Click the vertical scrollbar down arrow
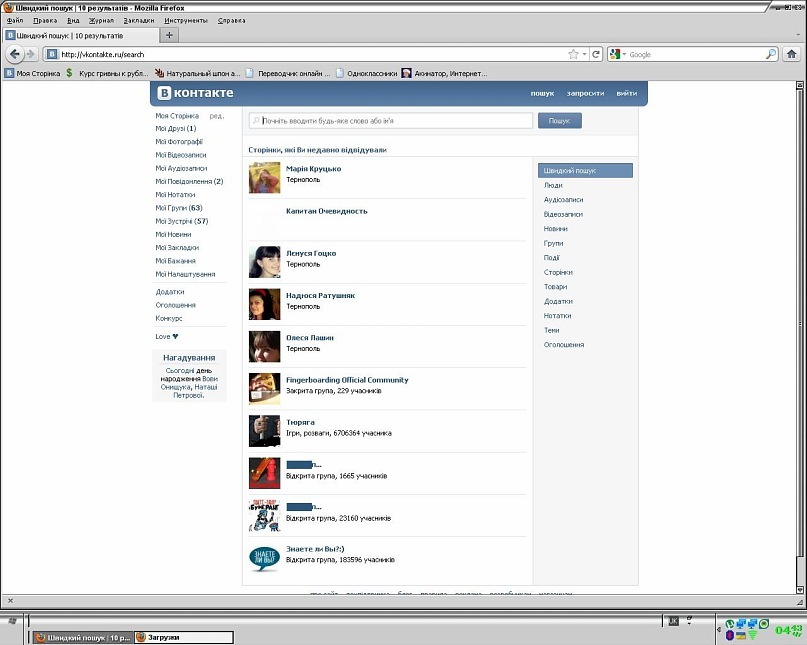Image resolution: width=807 pixels, height=645 pixels. pos(800,589)
